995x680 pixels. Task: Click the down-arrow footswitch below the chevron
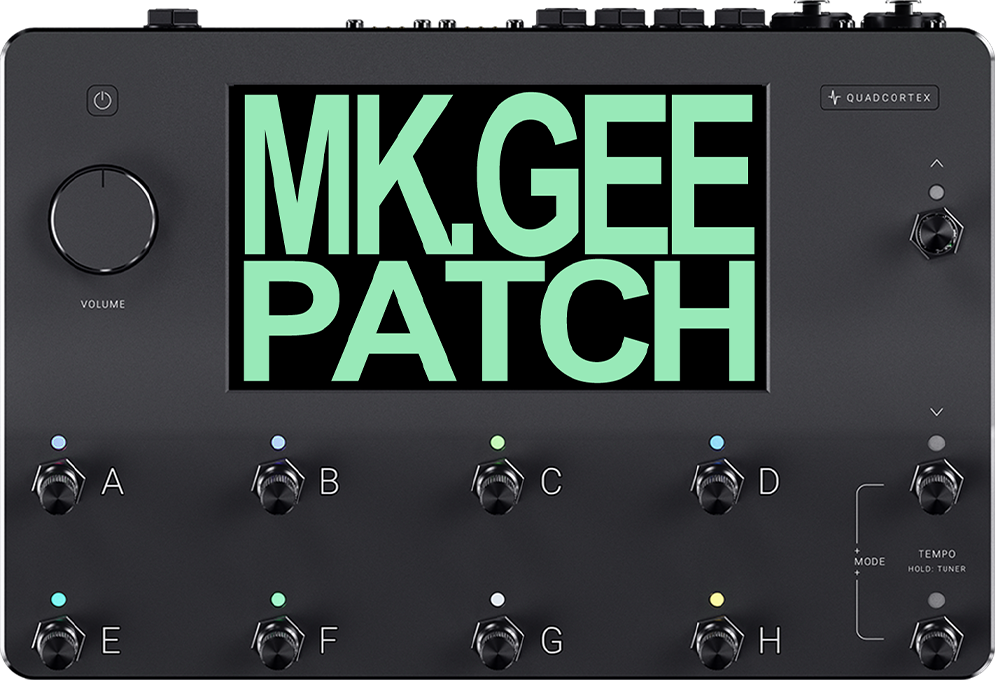tap(937, 487)
